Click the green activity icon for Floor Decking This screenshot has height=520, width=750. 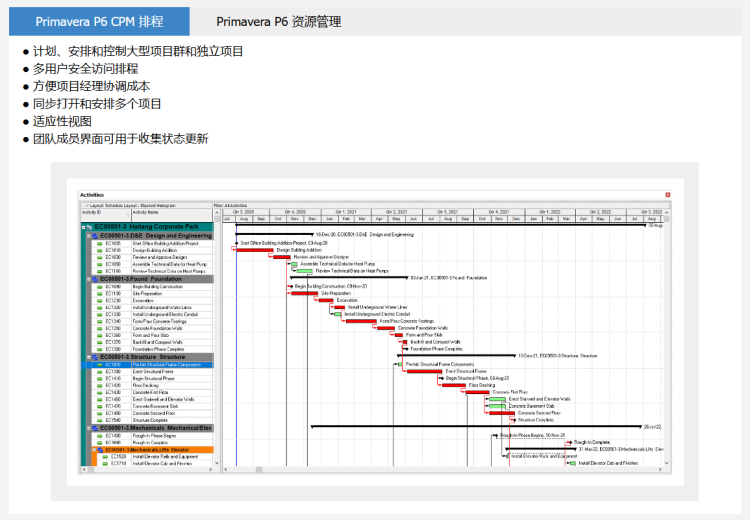point(99,386)
